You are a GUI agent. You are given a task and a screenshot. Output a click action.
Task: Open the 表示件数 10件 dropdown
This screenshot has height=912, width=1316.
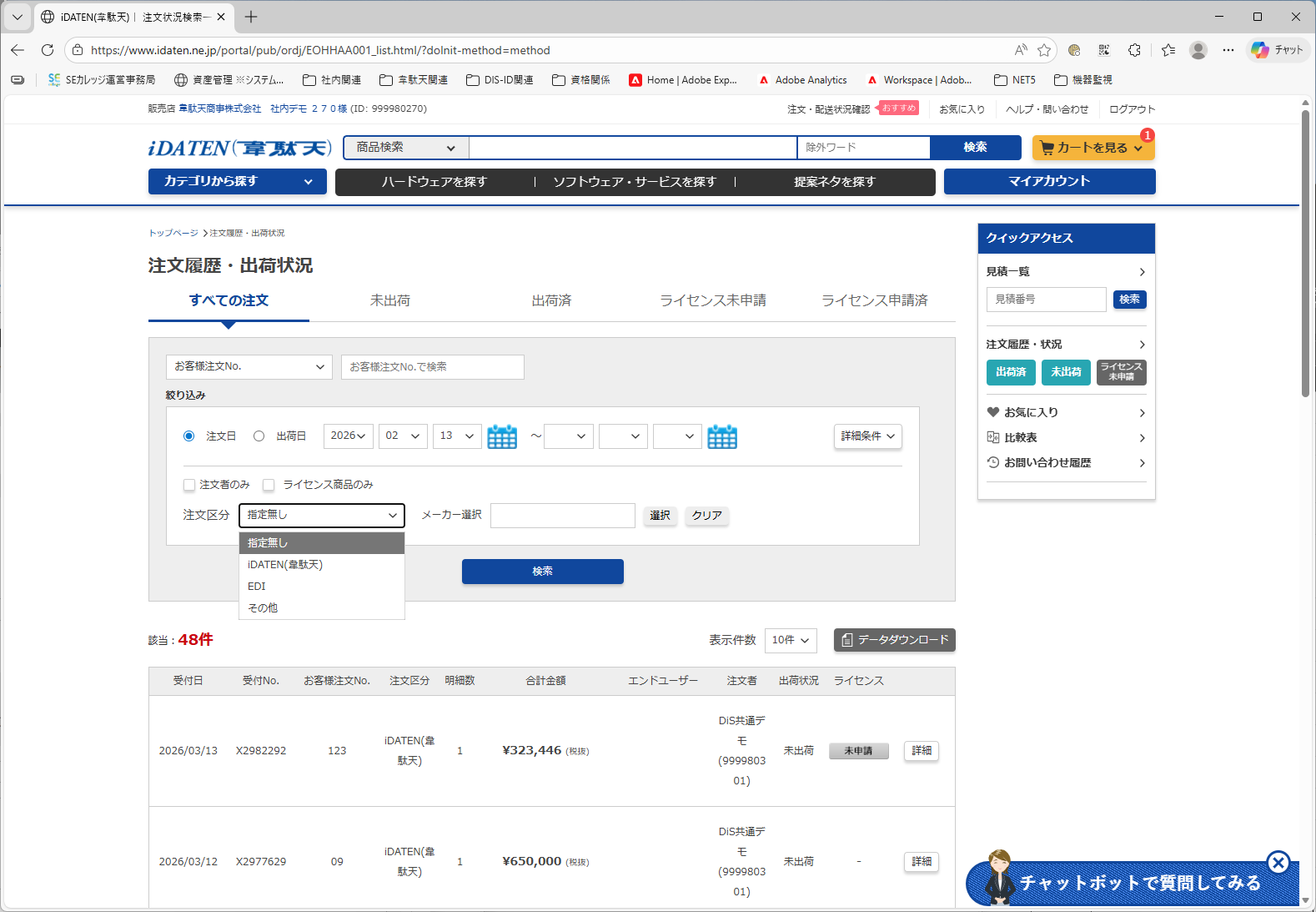tap(790, 640)
